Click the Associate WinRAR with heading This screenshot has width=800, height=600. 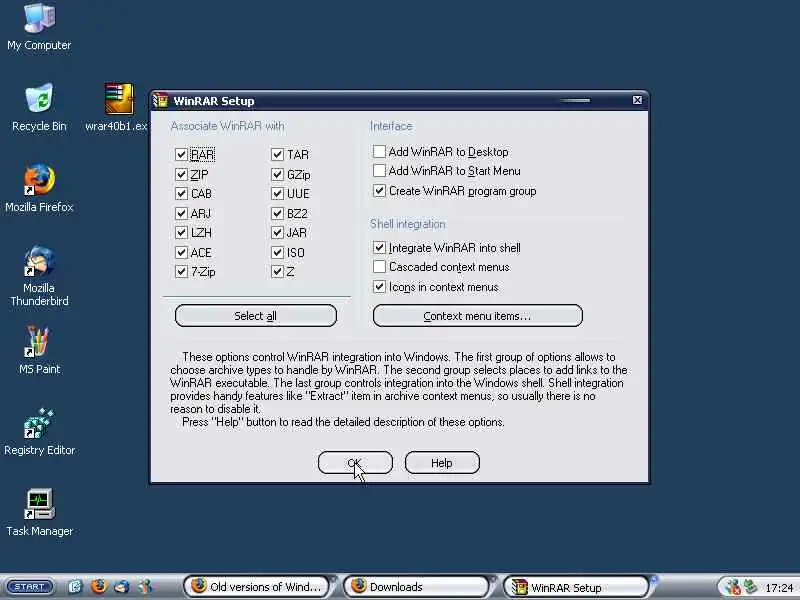[228, 126]
